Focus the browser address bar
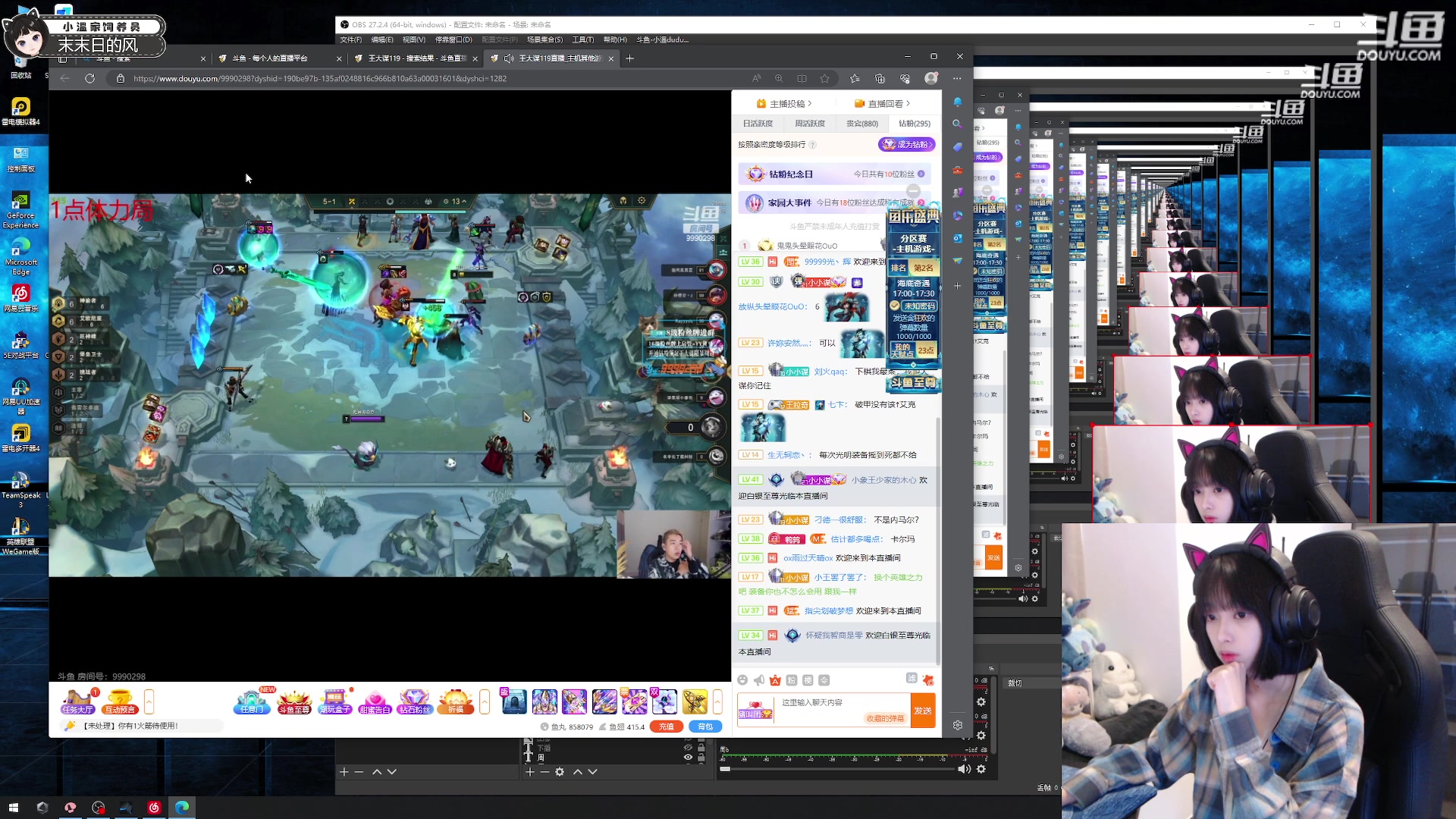Image resolution: width=1456 pixels, height=819 pixels. [432, 78]
